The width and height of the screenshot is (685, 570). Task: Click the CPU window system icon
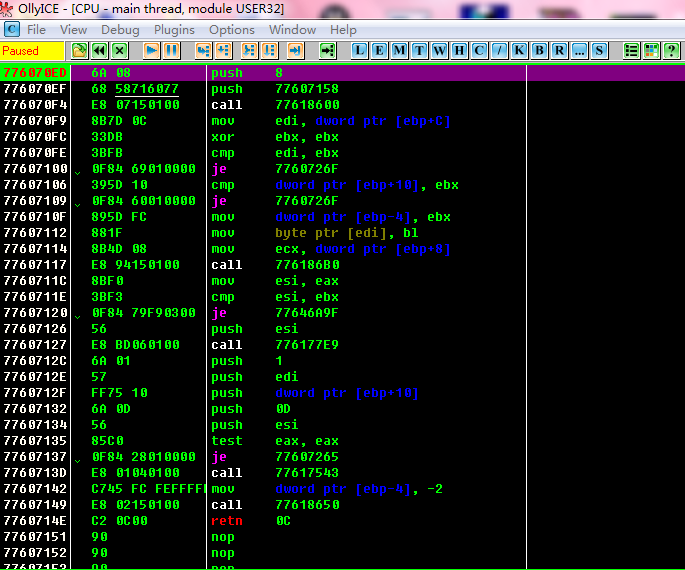pyautogui.click(x=11, y=30)
